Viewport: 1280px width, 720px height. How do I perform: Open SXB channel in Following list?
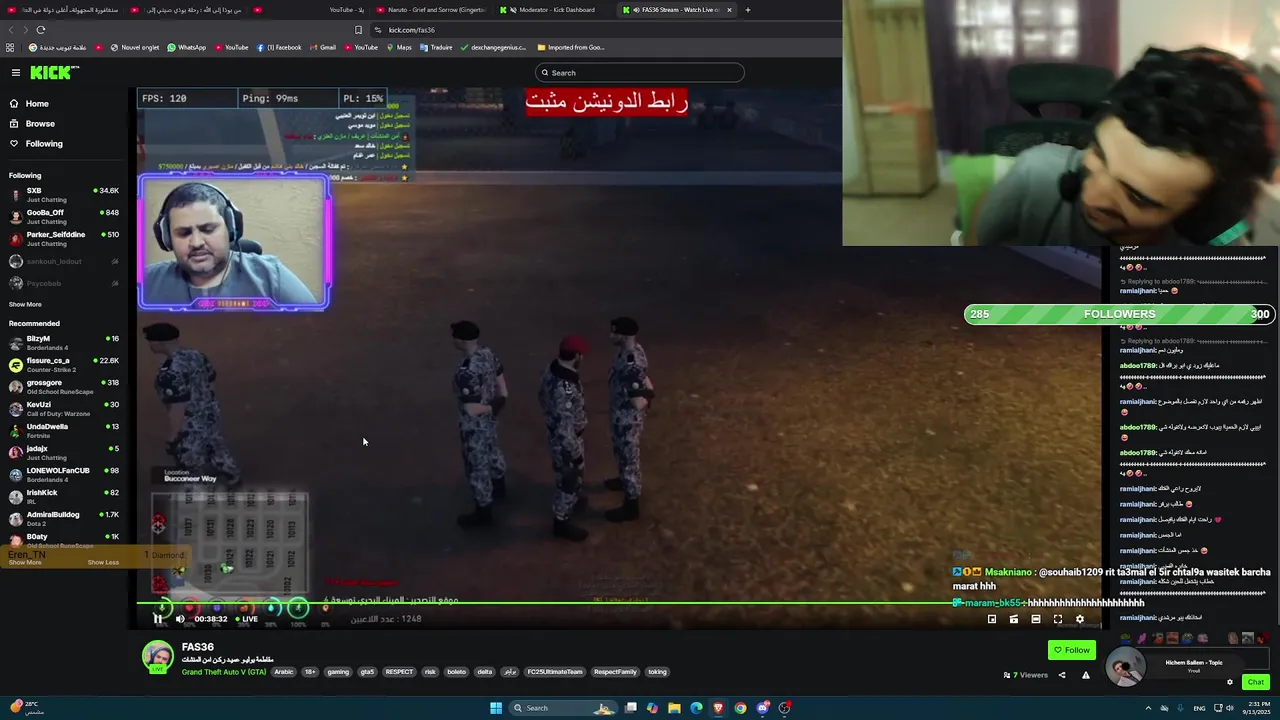64,195
